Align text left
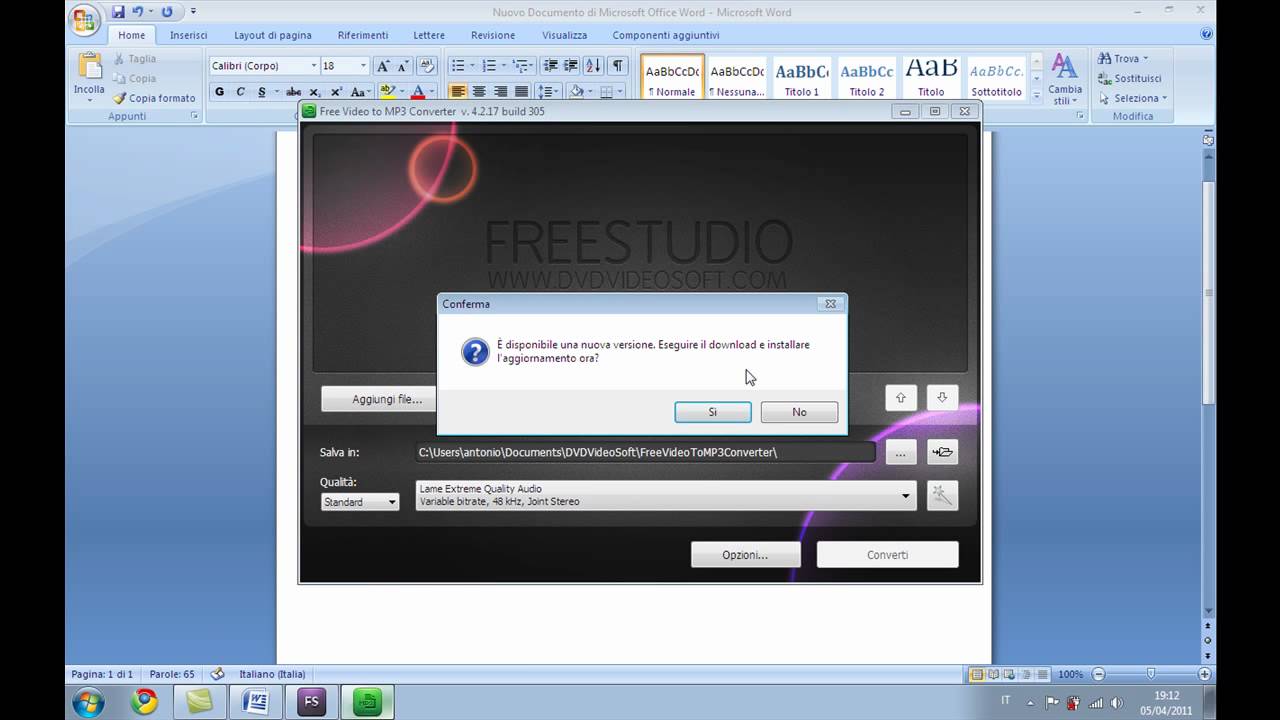 coord(458,92)
